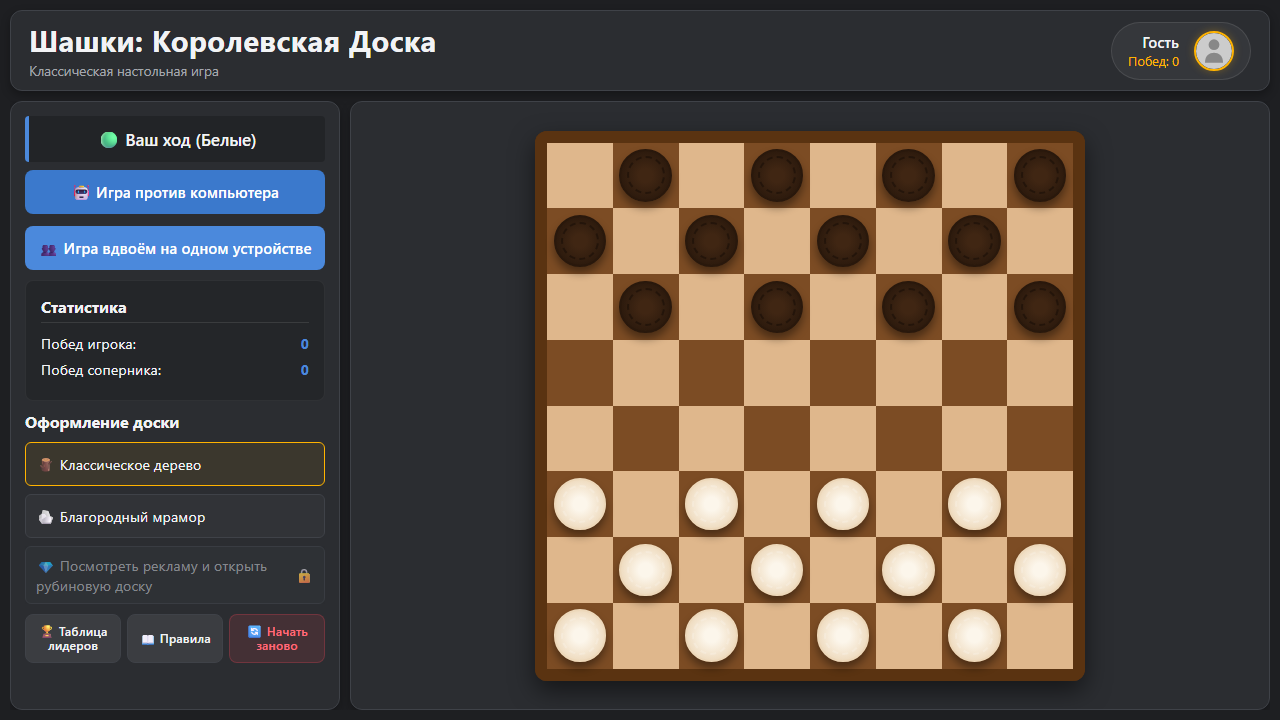Click leftmost empty dark square just above white's front row
This screenshot has height=720, width=1280.
click(x=645, y=438)
